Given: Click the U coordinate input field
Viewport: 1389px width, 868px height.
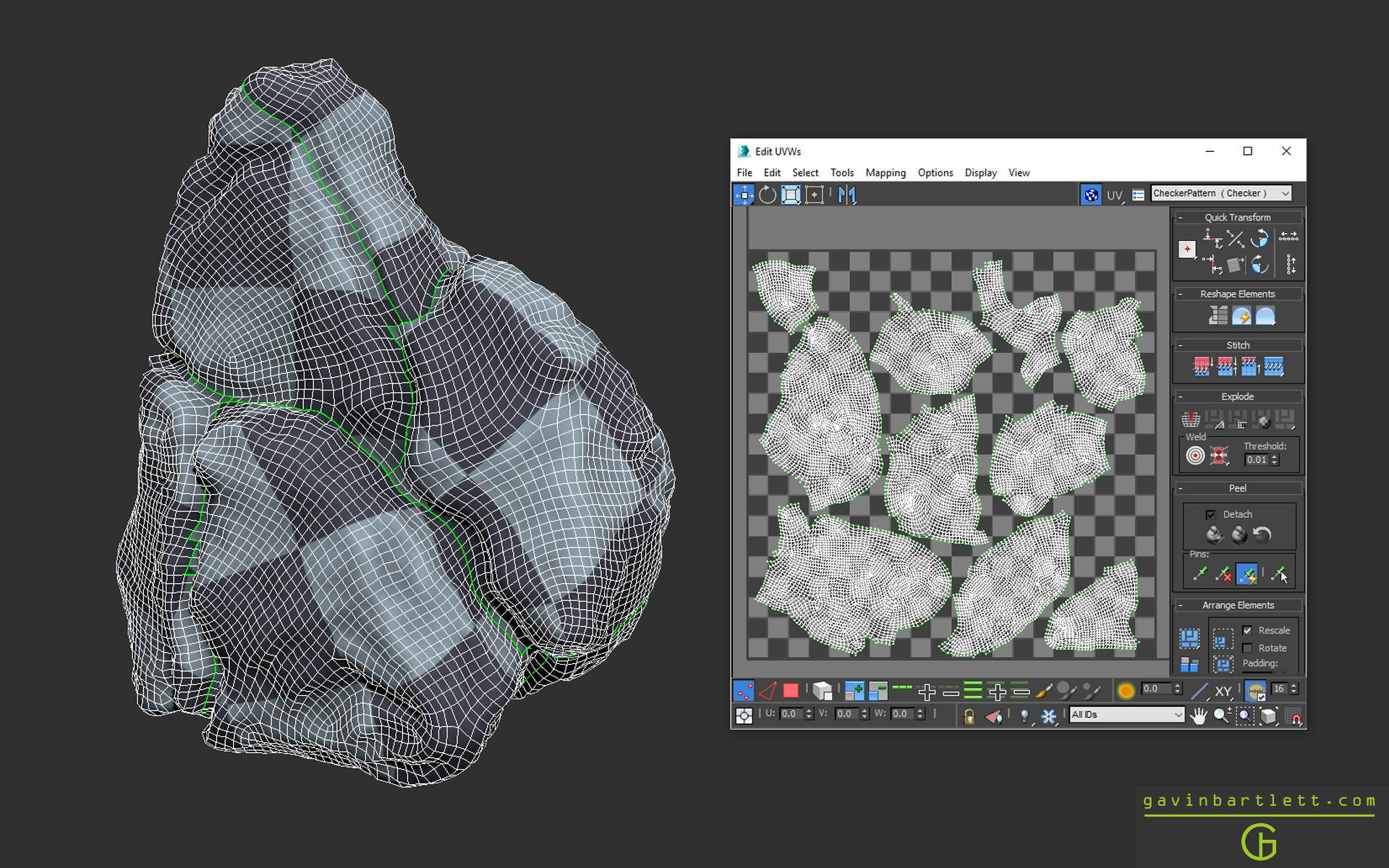Looking at the screenshot, I should click(x=789, y=714).
